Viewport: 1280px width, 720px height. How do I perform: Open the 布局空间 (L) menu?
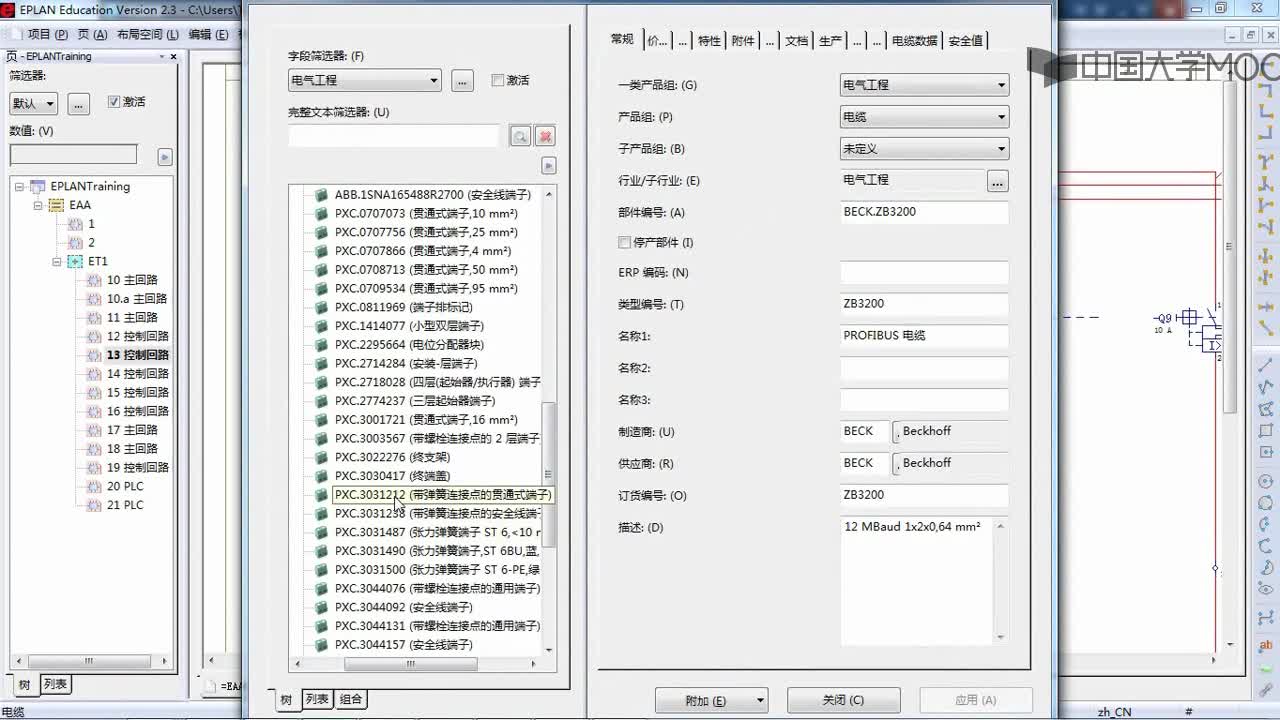tap(148, 34)
